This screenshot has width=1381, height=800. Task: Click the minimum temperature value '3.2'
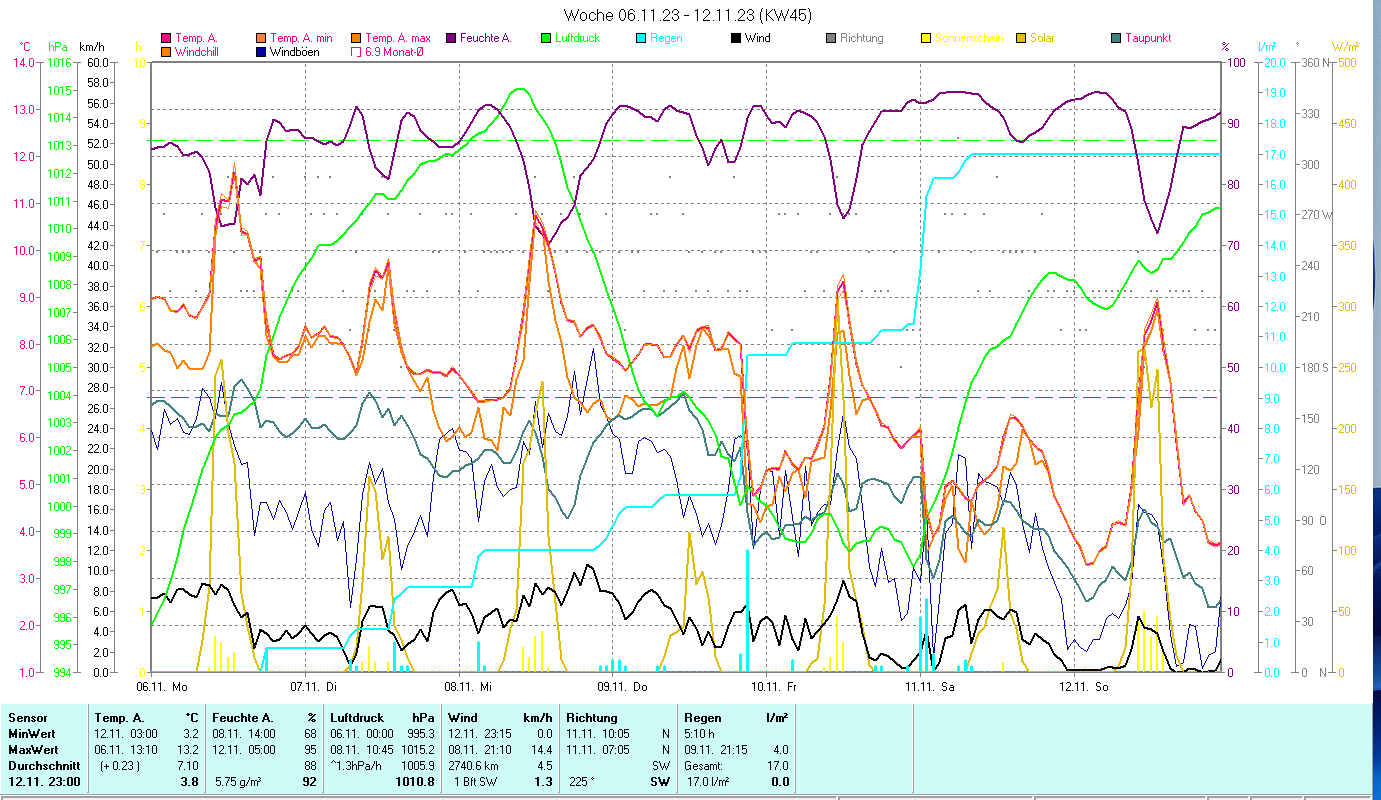(x=192, y=734)
